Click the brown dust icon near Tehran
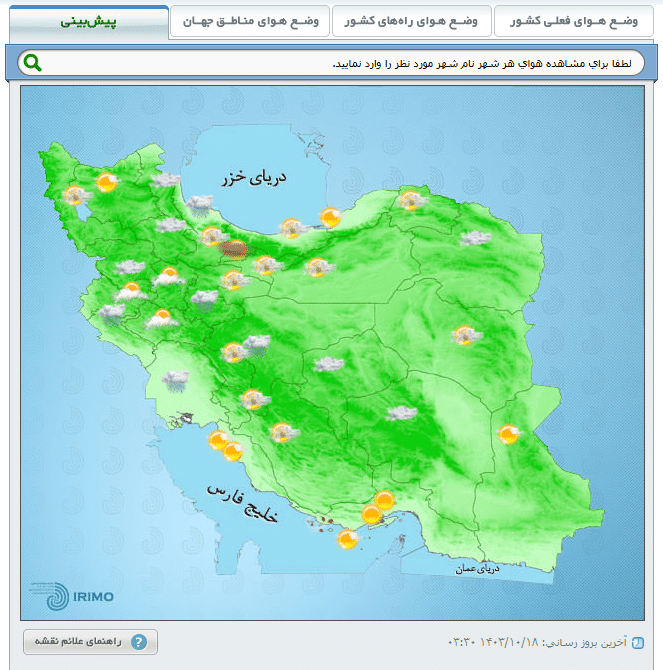Viewport: 663px width, 670px height. tap(233, 250)
